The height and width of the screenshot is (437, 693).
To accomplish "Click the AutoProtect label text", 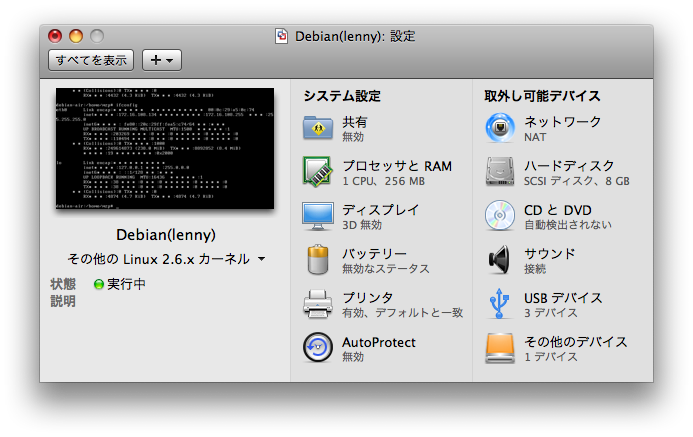I will [379, 342].
